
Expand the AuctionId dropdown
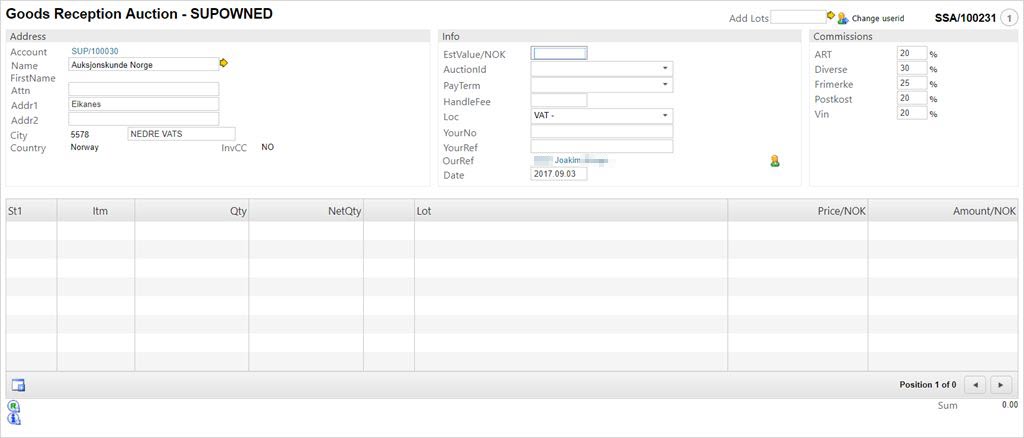click(665, 69)
